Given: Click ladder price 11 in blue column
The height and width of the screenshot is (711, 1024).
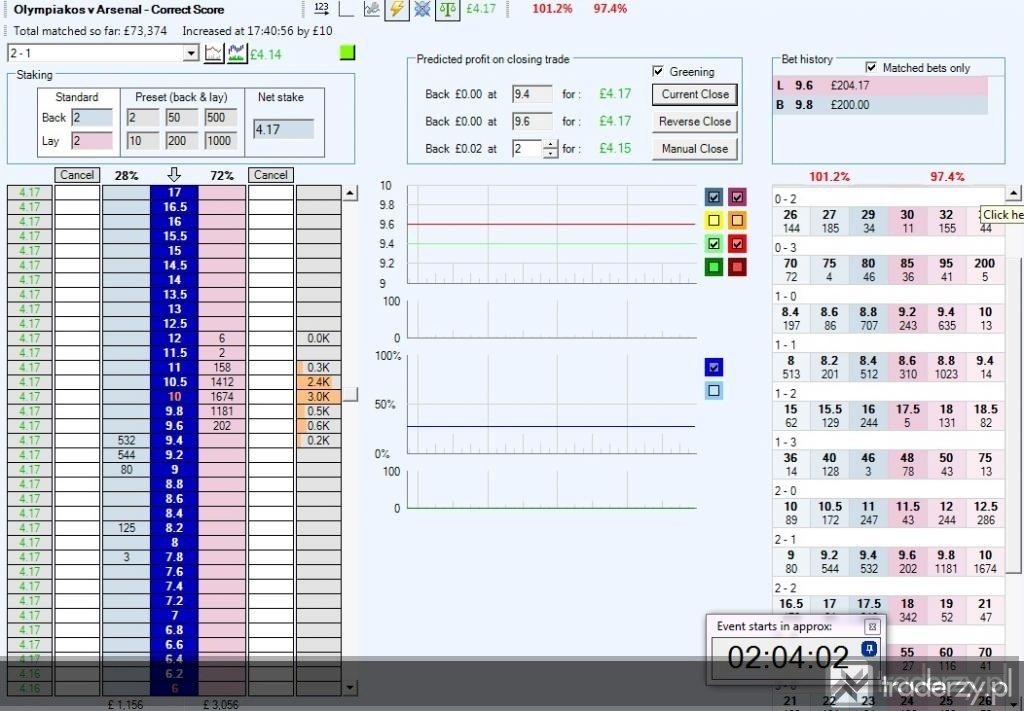Looking at the screenshot, I should (x=174, y=368).
